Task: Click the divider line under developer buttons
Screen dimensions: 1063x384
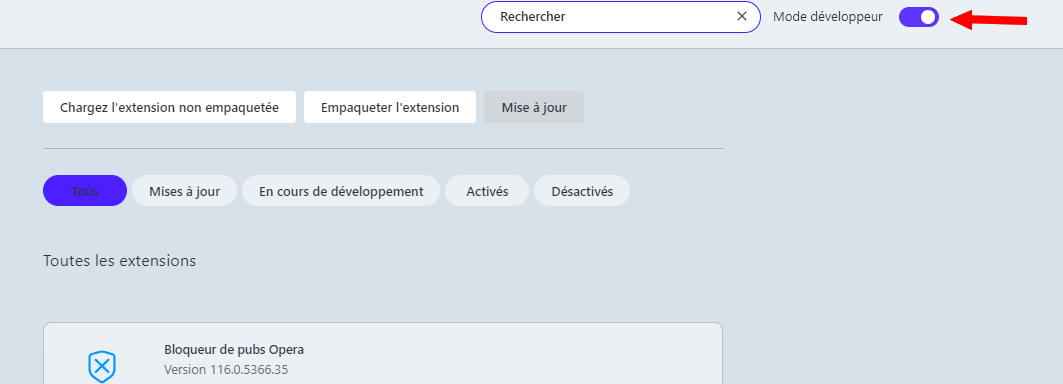Action: pyautogui.click(x=383, y=148)
